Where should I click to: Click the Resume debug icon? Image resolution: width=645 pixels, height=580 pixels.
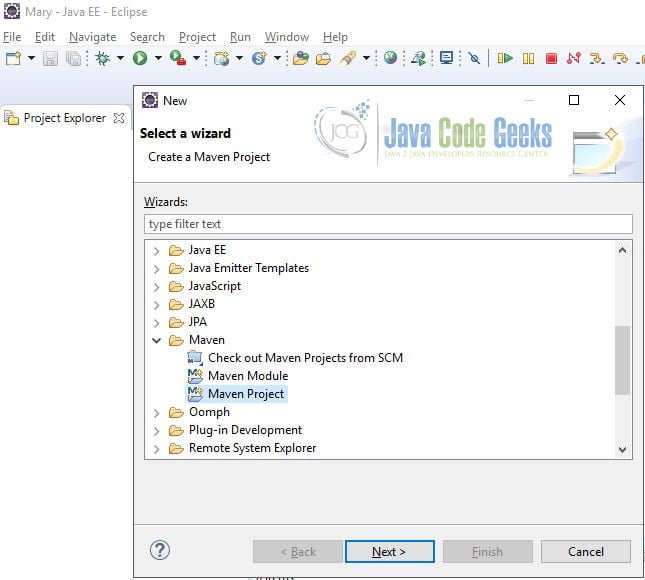(505, 58)
